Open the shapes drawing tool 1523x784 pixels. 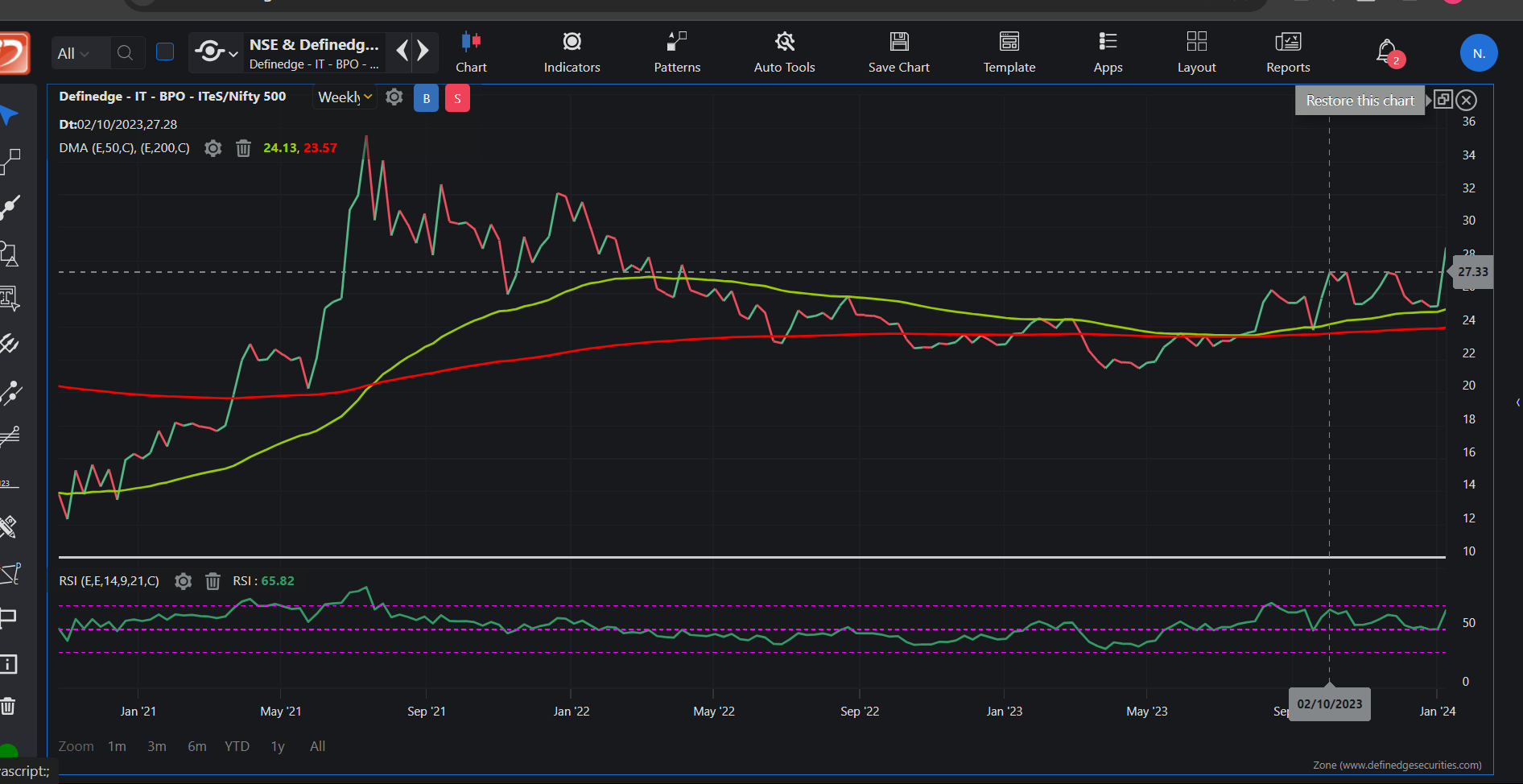(x=9, y=254)
